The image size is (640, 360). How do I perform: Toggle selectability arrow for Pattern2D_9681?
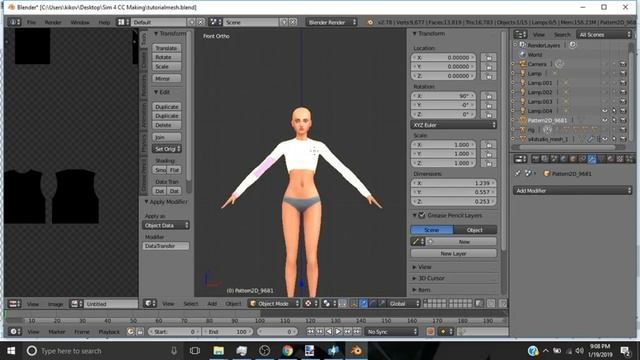coord(613,120)
